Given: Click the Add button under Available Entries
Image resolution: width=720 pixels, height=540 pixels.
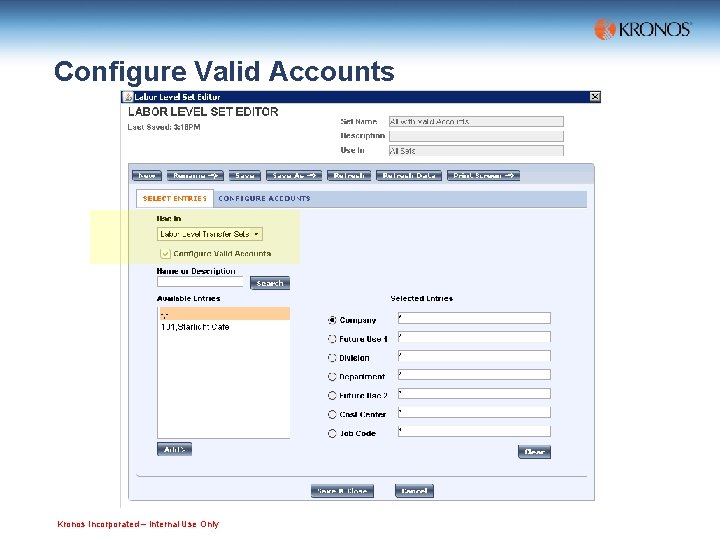Looking at the screenshot, I should click(x=174, y=449).
